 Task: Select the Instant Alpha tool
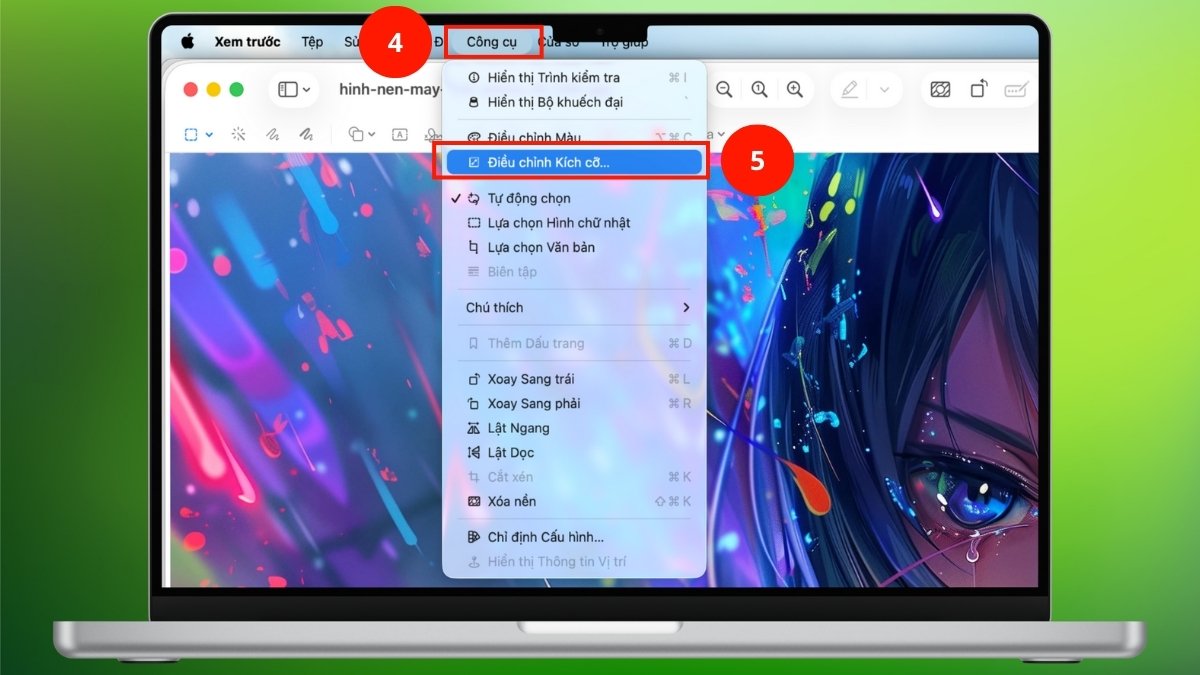click(240, 133)
